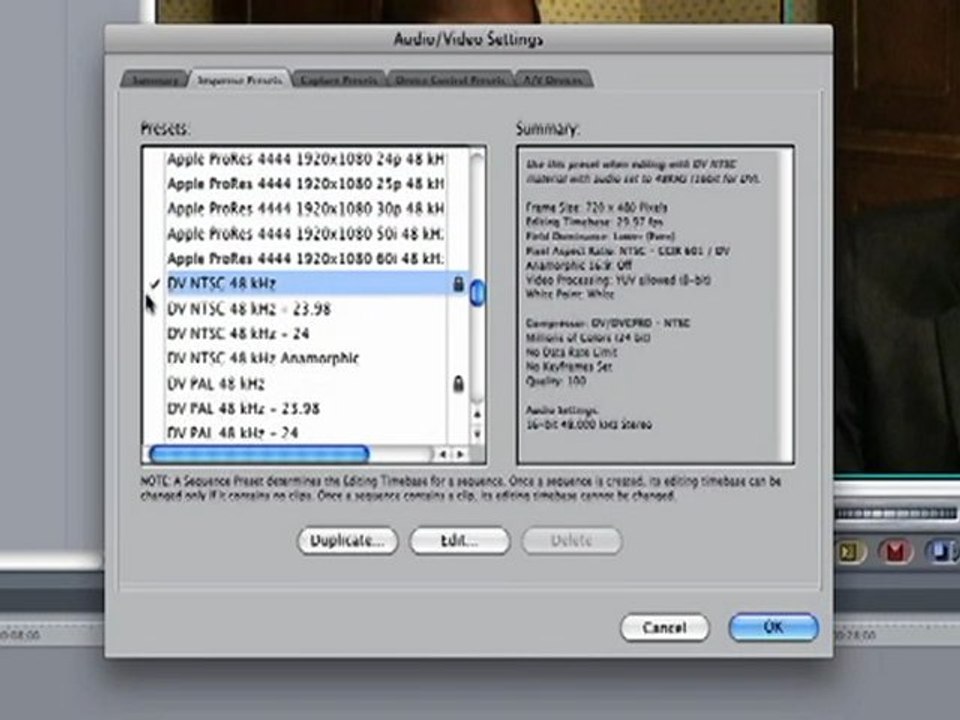Open the Capture Presets tab
The height and width of the screenshot is (720, 960).
coord(339,80)
